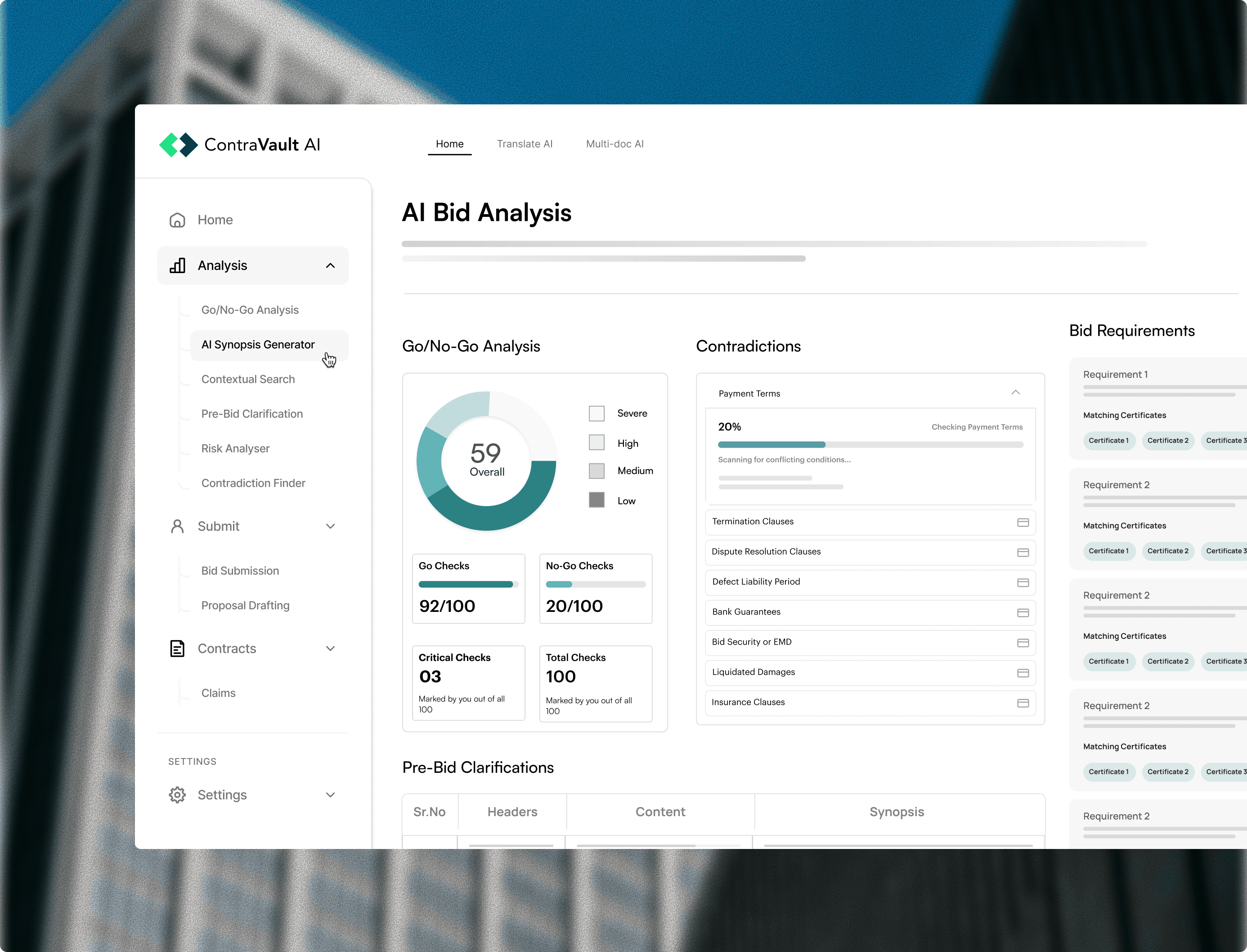Open Go/No-Go Analysis in sidebar

coord(250,310)
